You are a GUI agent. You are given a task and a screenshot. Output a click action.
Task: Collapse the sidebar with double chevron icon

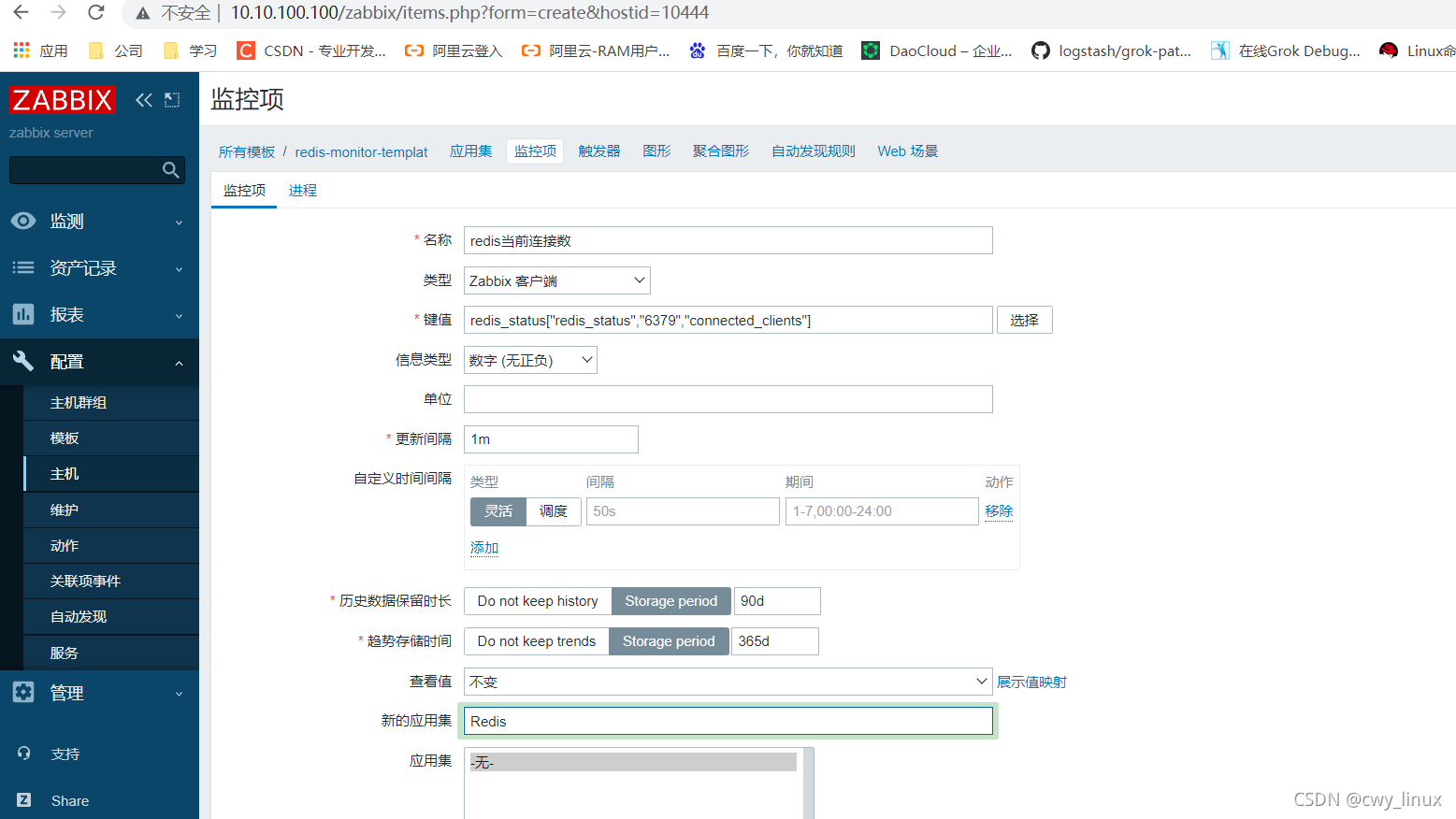[143, 100]
